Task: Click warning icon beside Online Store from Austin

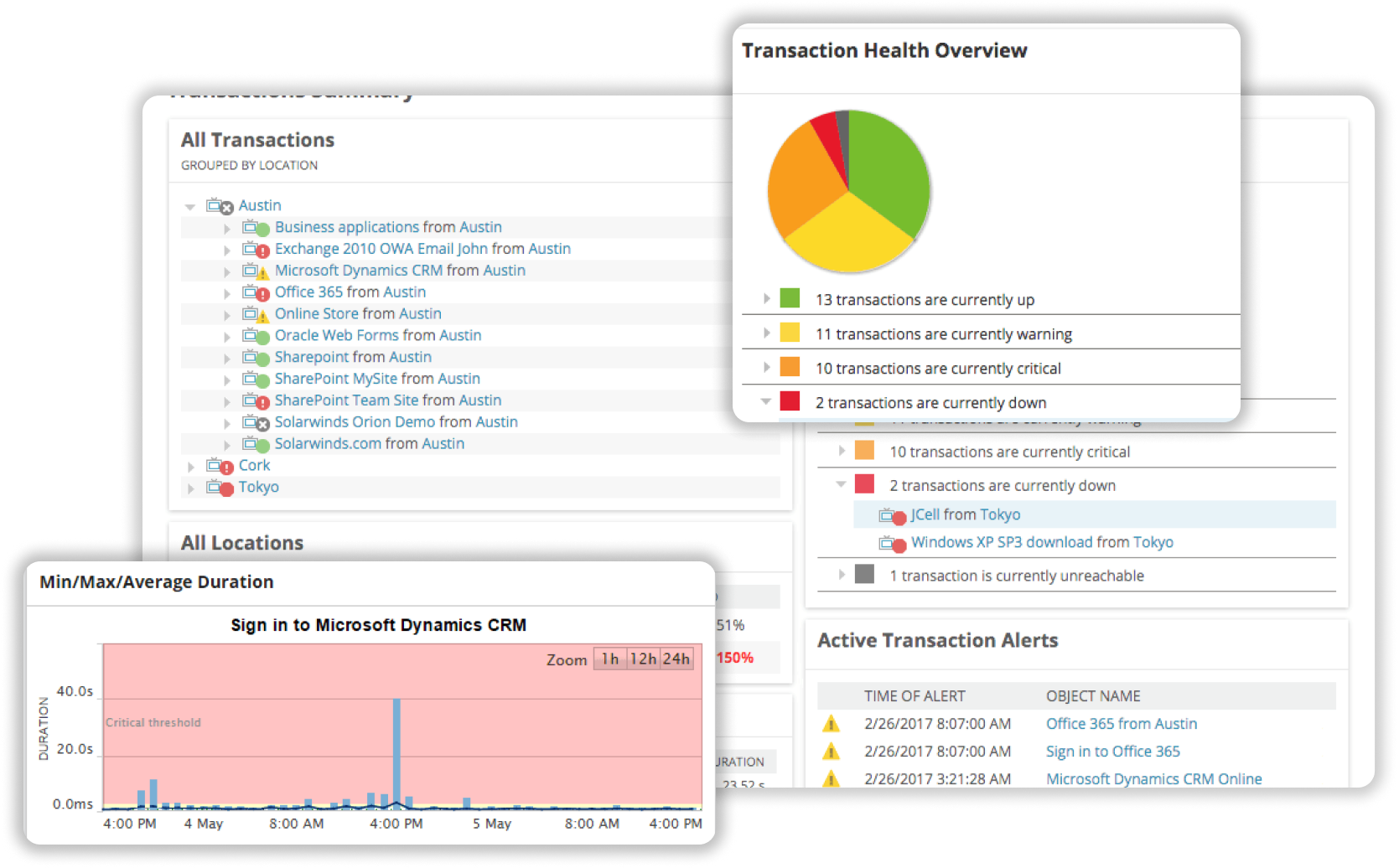Action: pos(256,315)
